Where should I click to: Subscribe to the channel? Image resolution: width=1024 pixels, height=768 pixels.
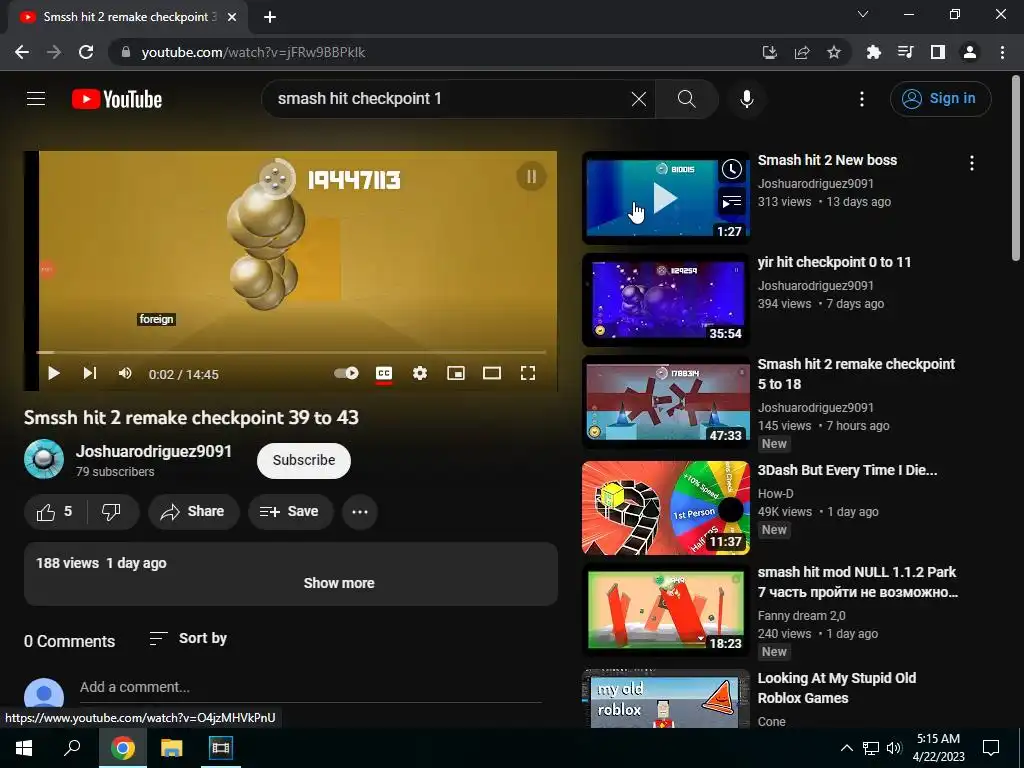tap(304, 460)
